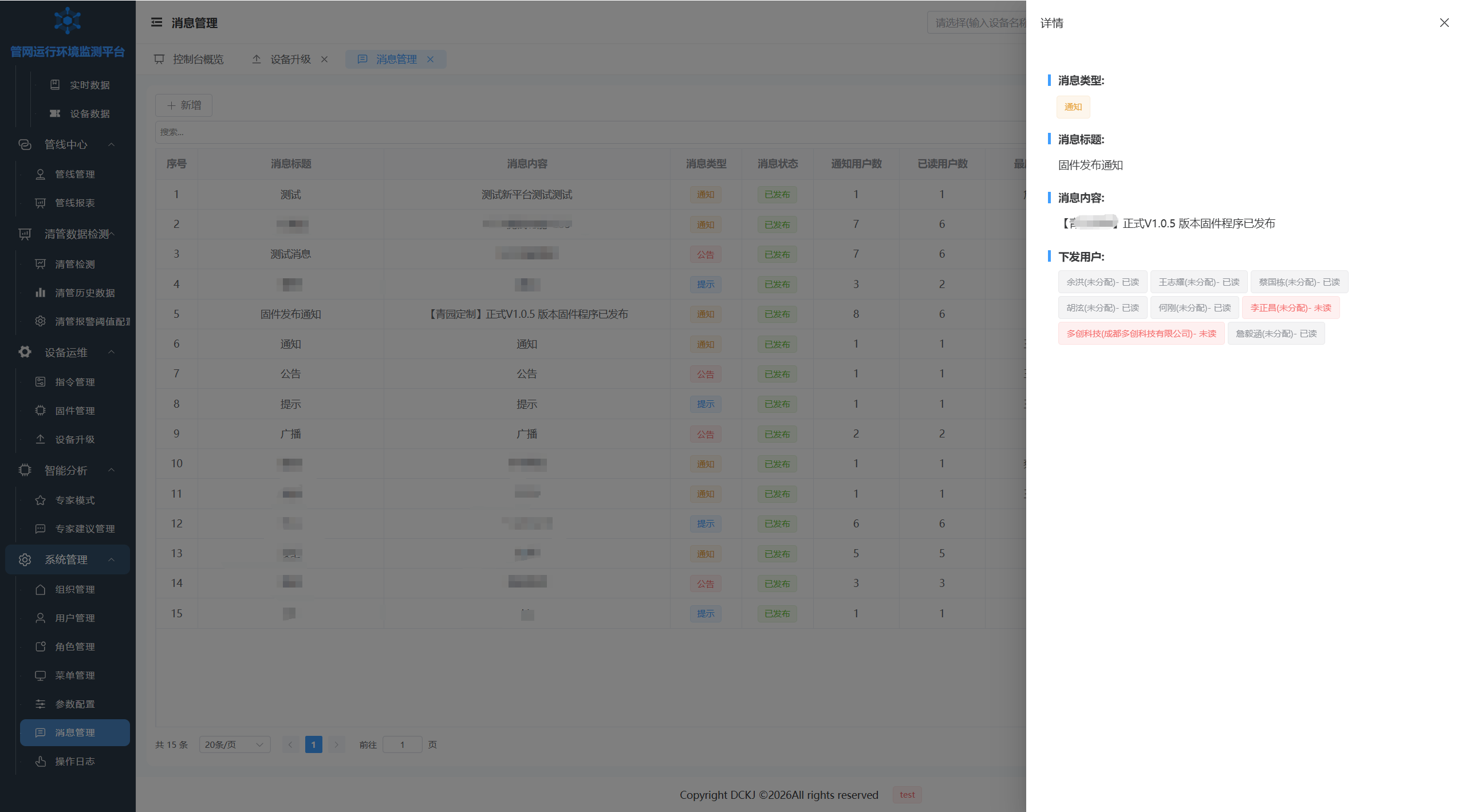This screenshot has height=812, width=1466.
Task: Click the 广播 title in row 9
Action: click(x=290, y=433)
